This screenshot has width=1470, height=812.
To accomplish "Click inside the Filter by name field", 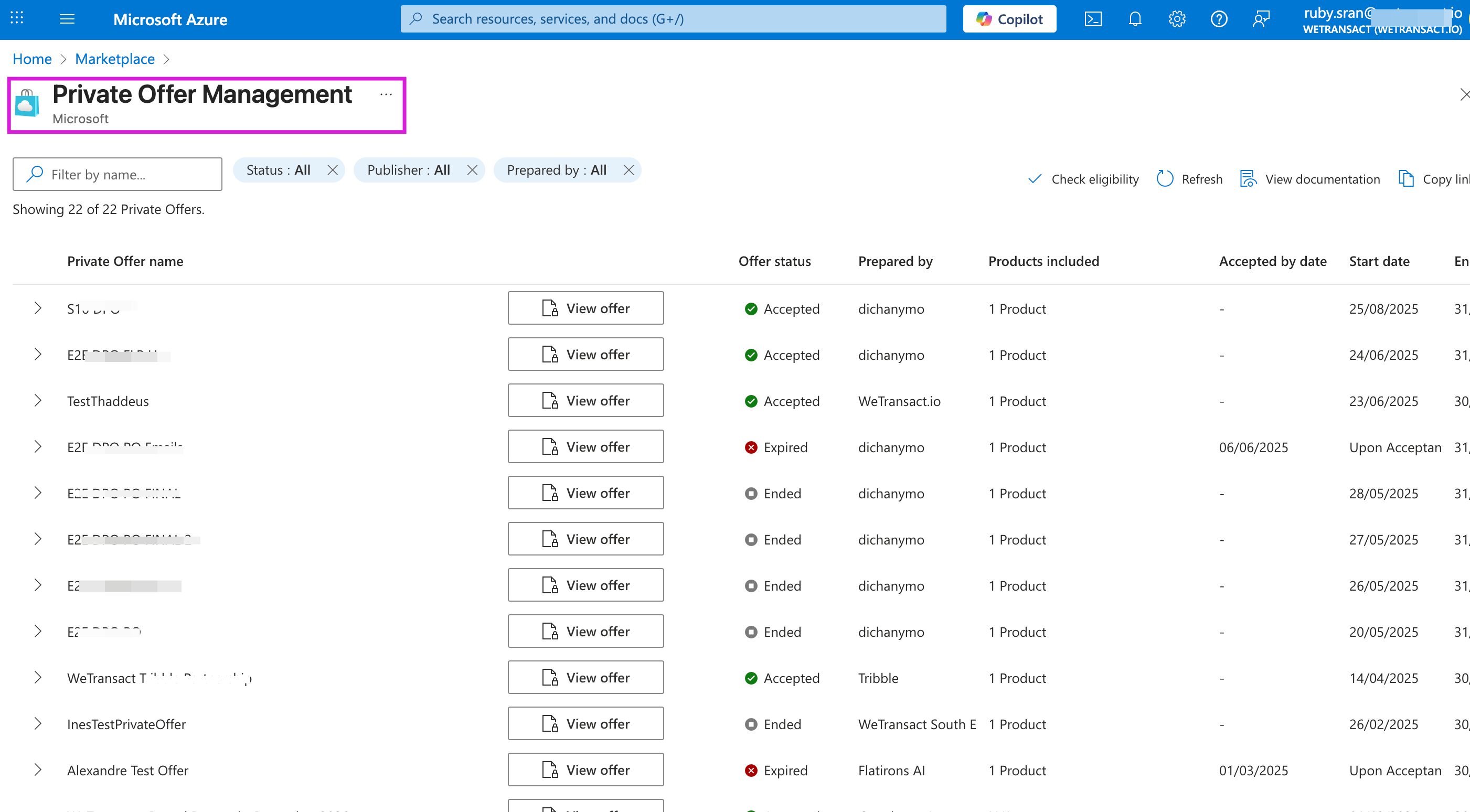I will click(x=118, y=174).
